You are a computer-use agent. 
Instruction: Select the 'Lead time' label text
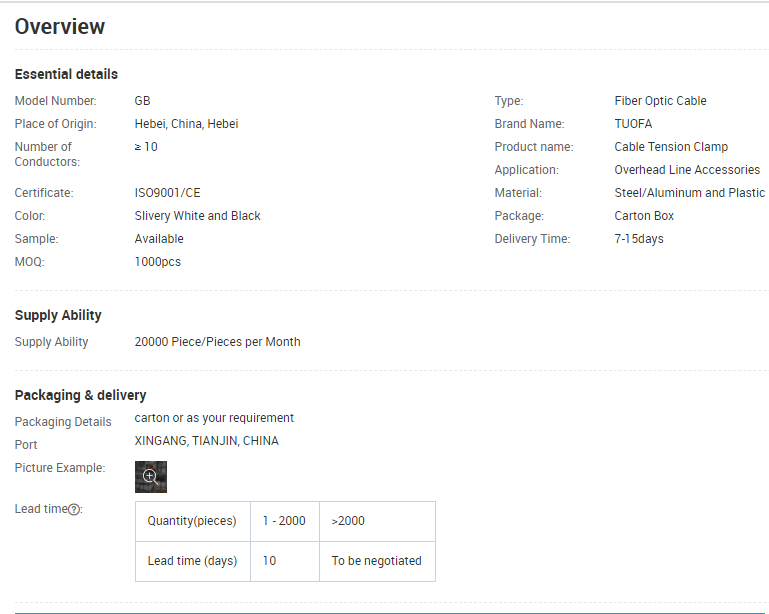41,509
